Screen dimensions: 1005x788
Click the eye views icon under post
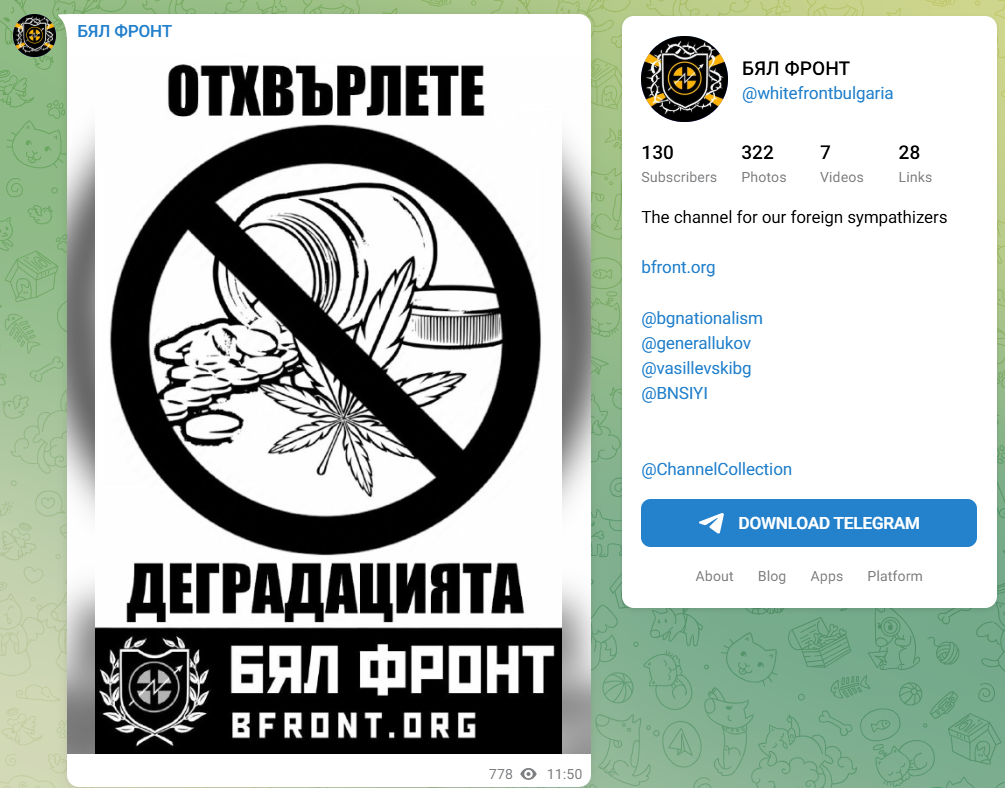point(529,774)
